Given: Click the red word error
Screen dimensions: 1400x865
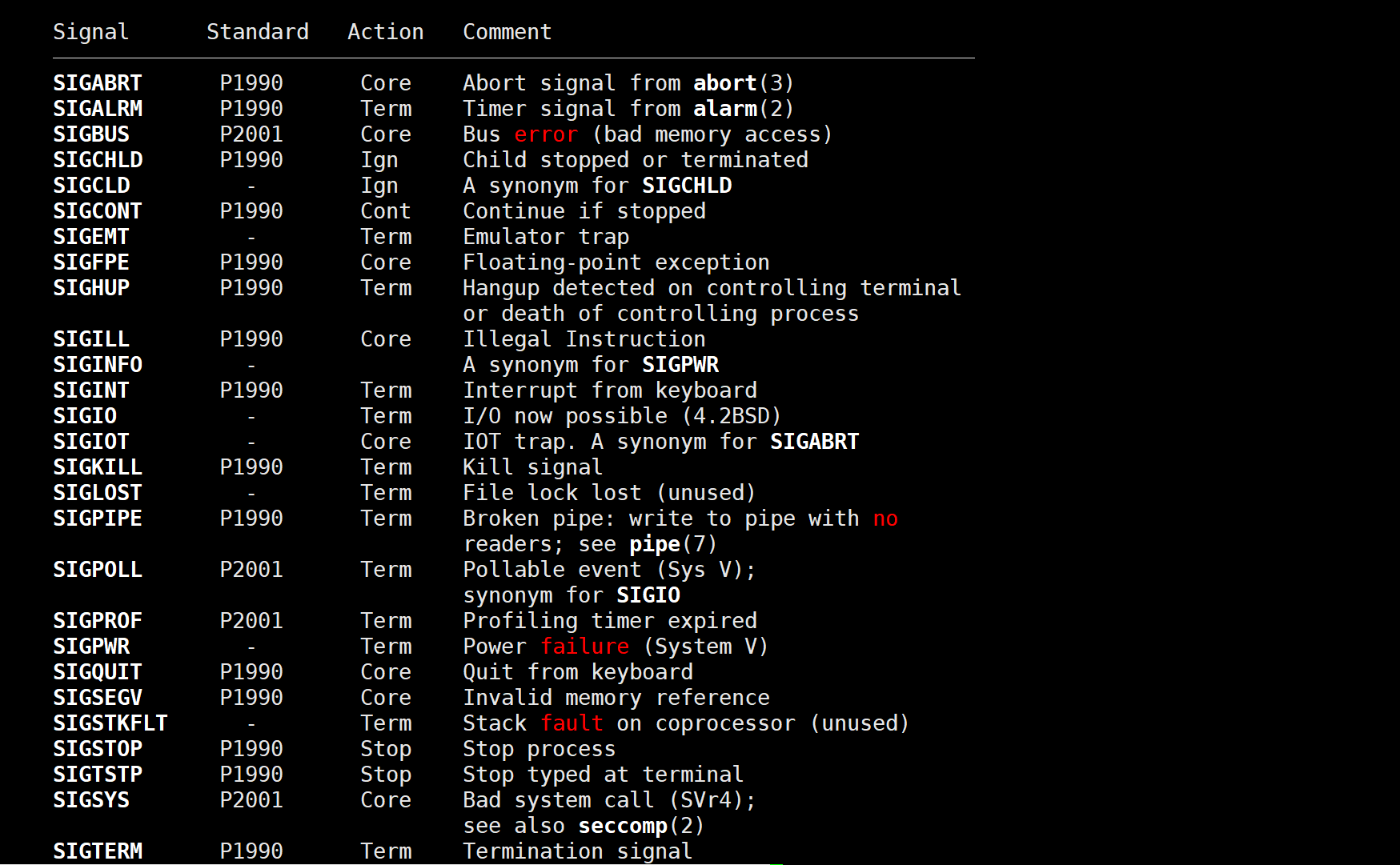Looking at the screenshot, I should pos(546,134).
